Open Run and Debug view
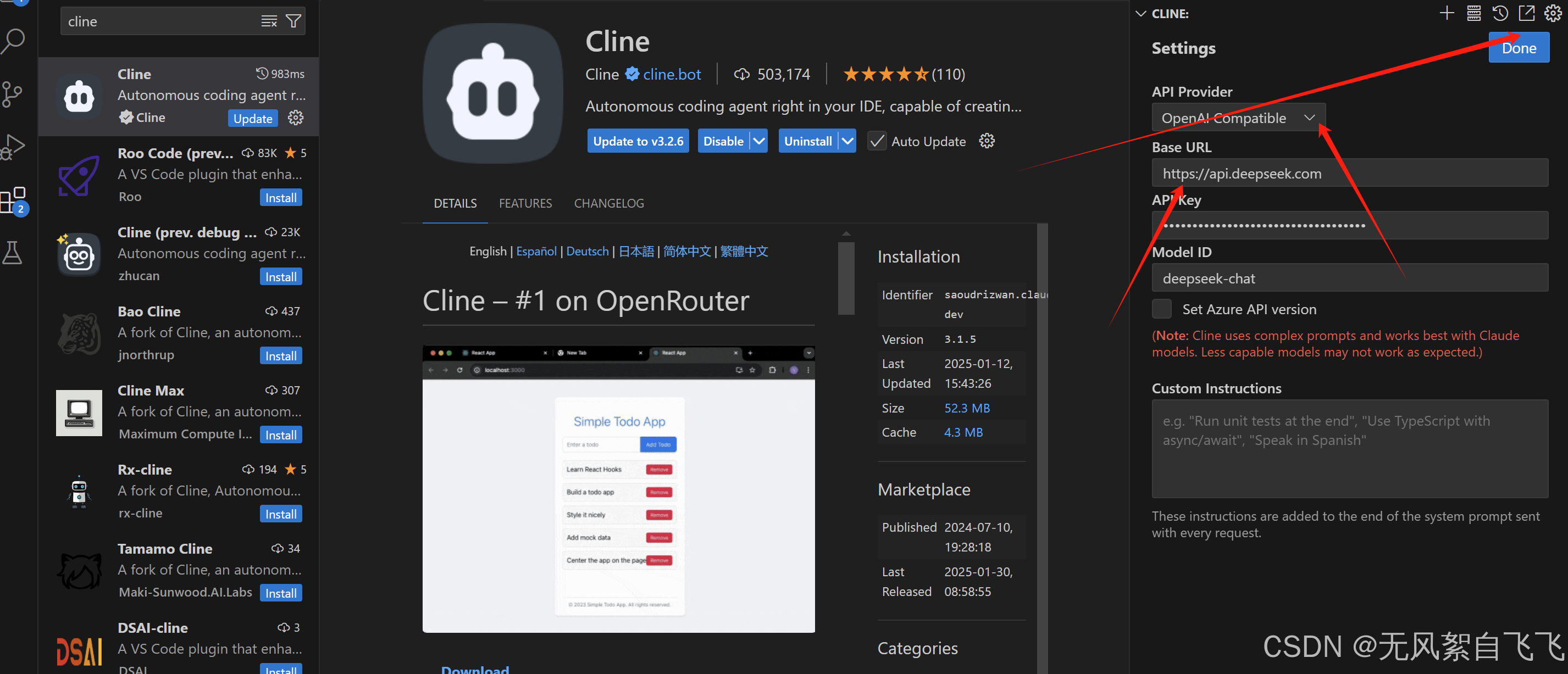Viewport: 1568px width, 674px height. point(13,147)
